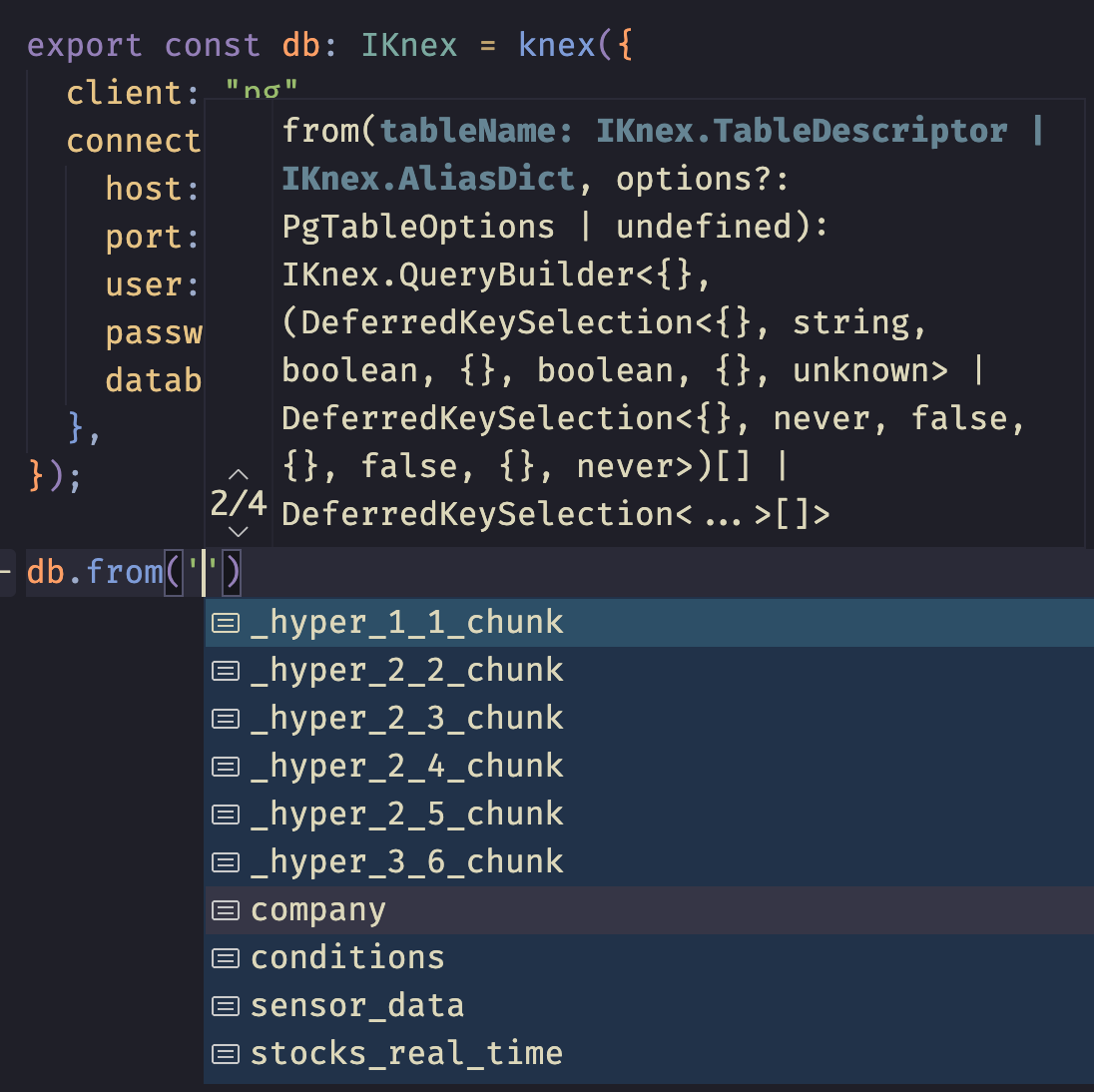
Task: Click the table icon beside _hyper_2_5_chunk
Action: coord(226,814)
